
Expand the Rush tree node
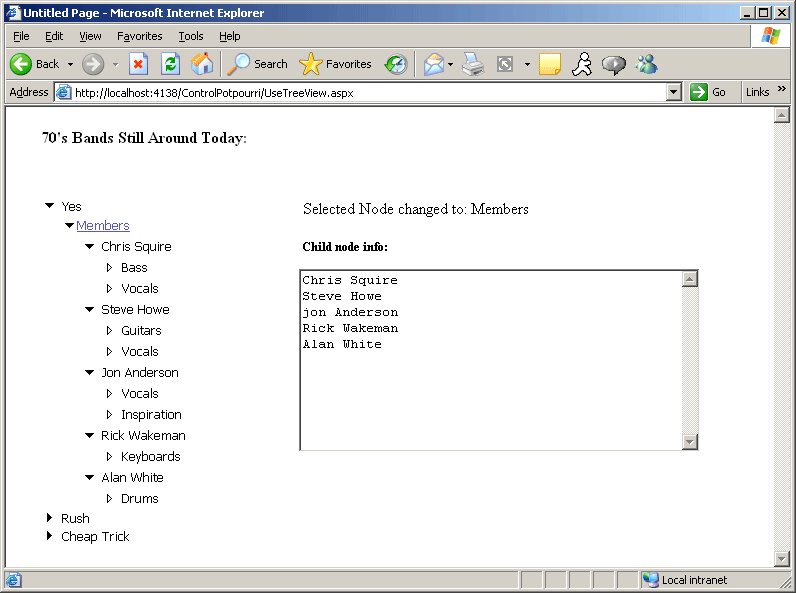pyautogui.click(x=49, y=518)
